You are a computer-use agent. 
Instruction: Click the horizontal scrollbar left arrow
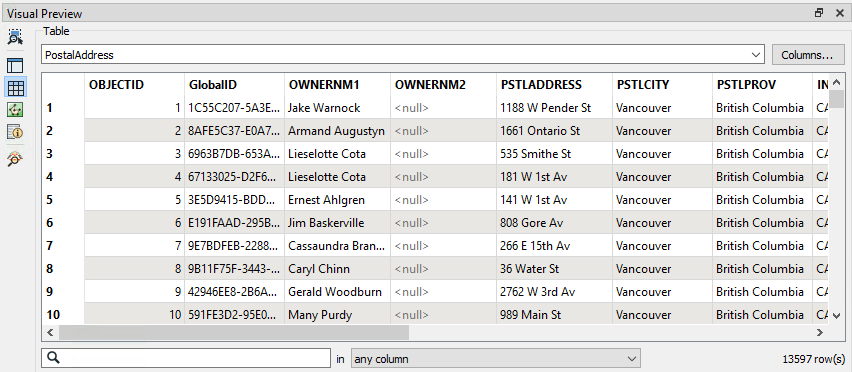pyautogui.click(x=49, y=332)
